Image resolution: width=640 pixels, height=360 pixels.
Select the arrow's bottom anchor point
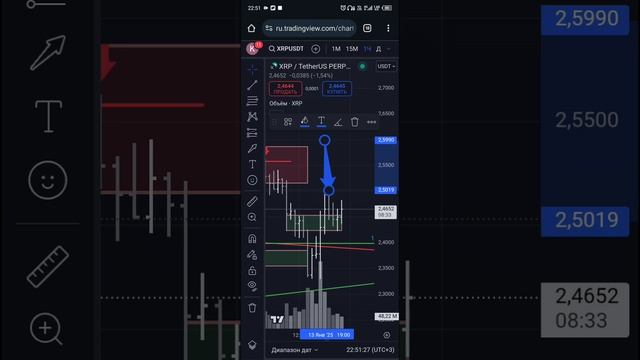click(329, 190)
